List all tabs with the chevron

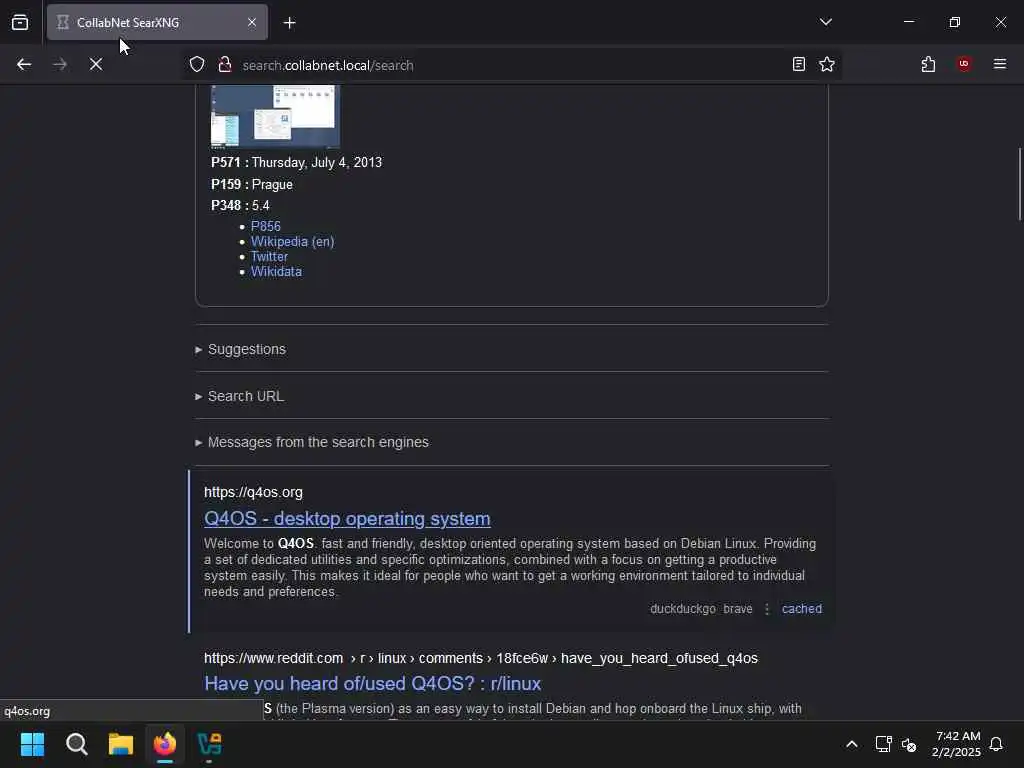point(826,22)
